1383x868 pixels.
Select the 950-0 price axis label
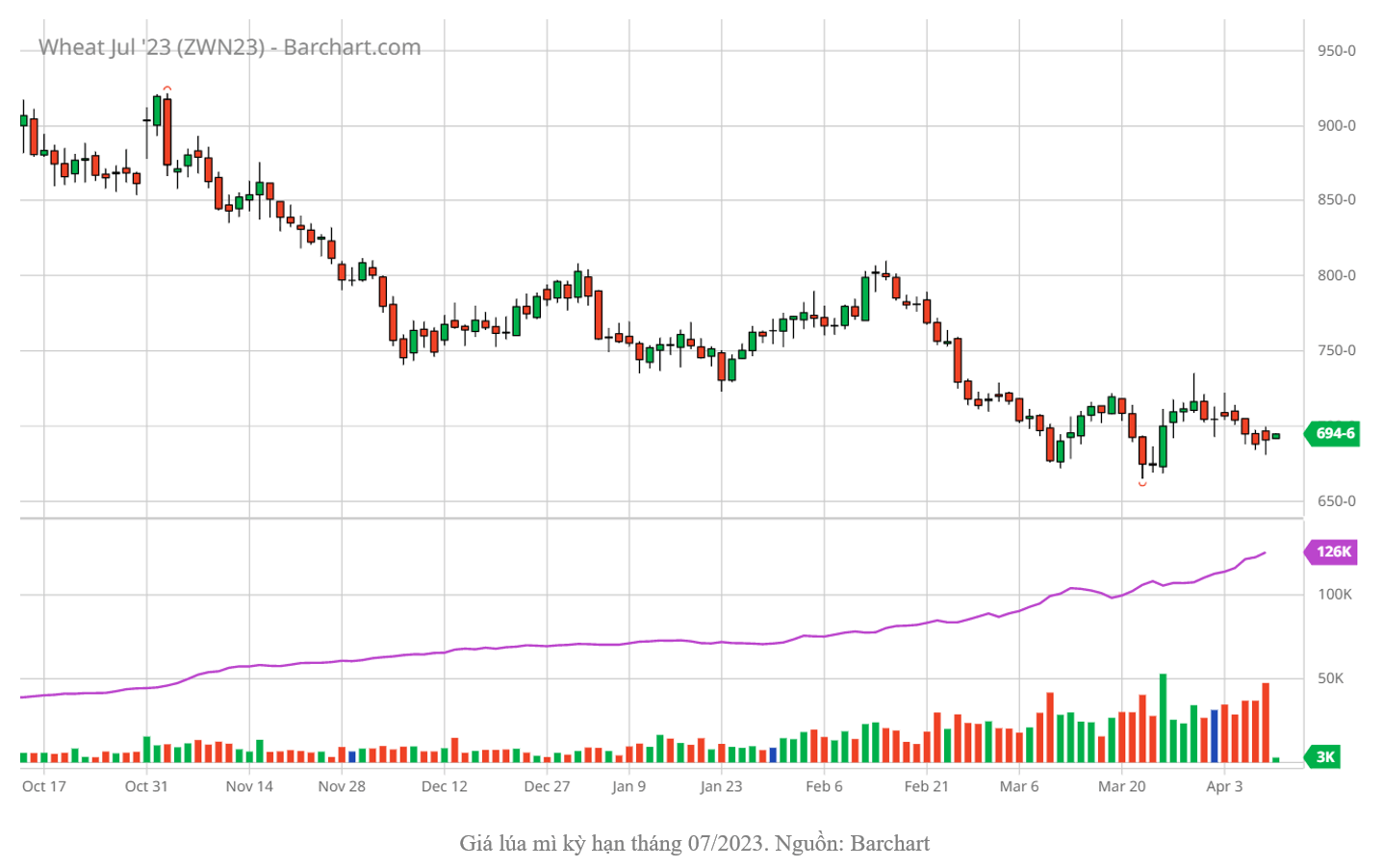[x=1337, y=51]
